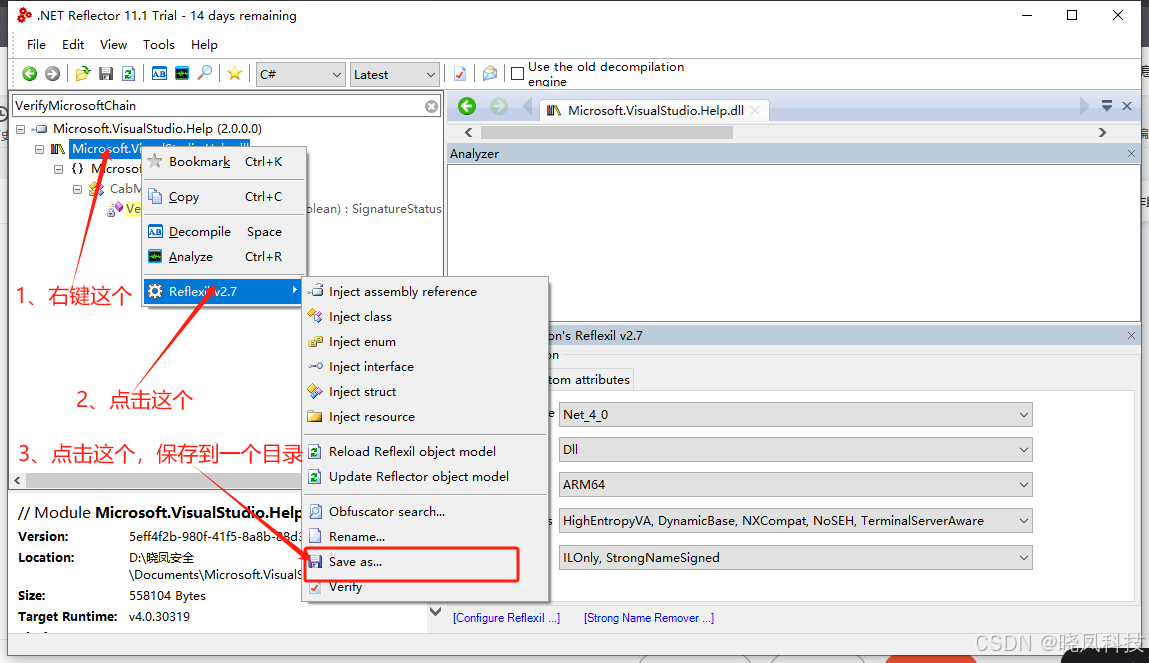This screenshot has width=1149, height=663.
Task: Select the Microsoft.VisualStudio.Help.dll document tab
Action: coord(655,110)
